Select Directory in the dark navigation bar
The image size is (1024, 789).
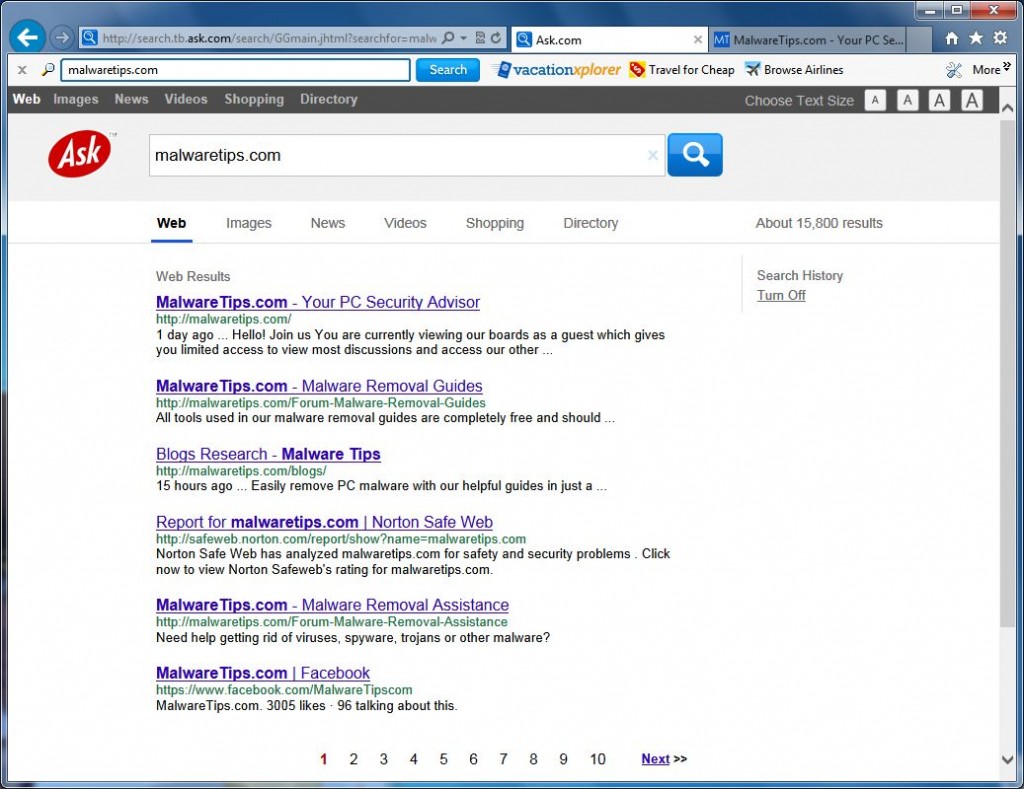pyautogui.click(x=328, y=99)
